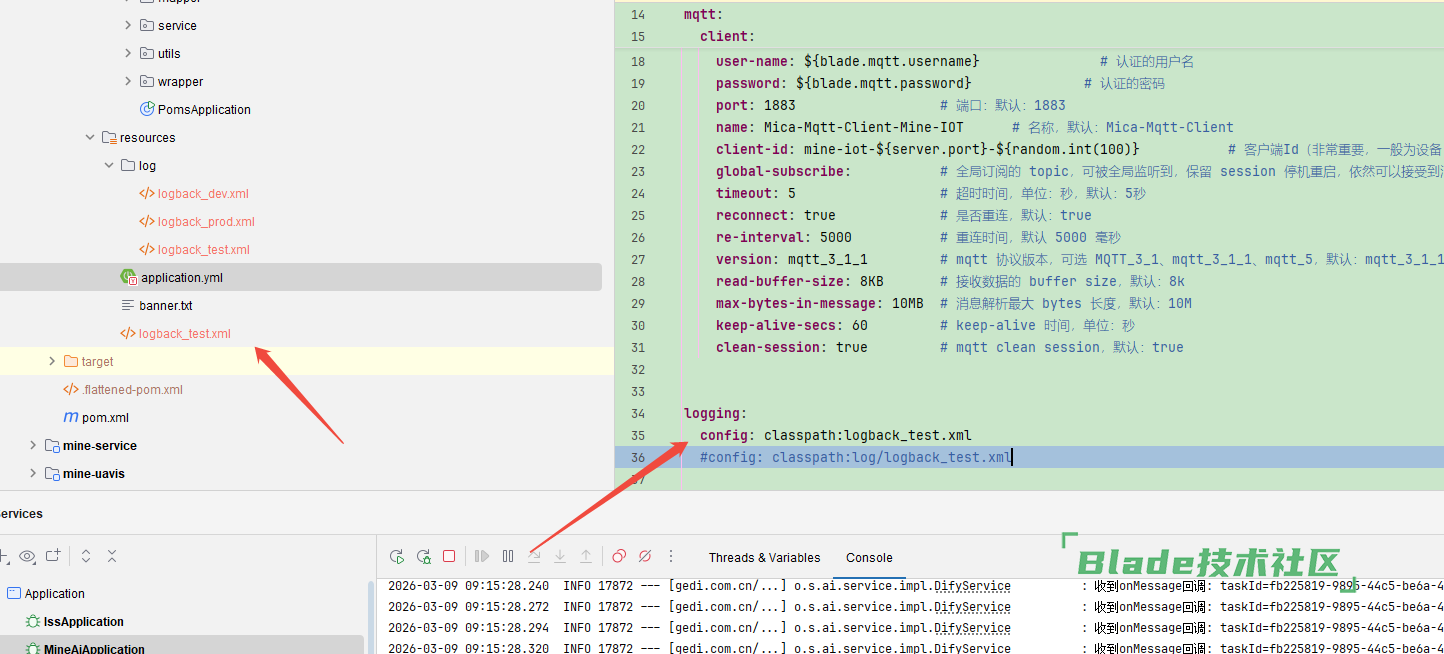Viewport: 1444px width, 654px height.
Task: Collapse the log folder
Action: pos(109,166)
